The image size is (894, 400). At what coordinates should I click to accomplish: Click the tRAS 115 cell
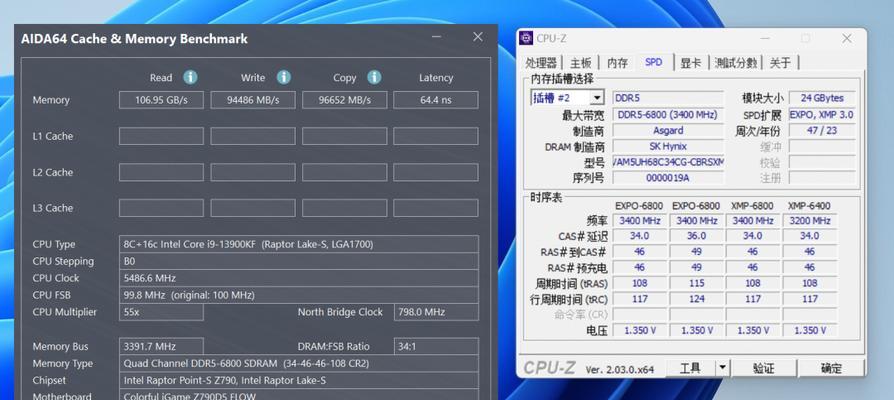tap(696, 283)
